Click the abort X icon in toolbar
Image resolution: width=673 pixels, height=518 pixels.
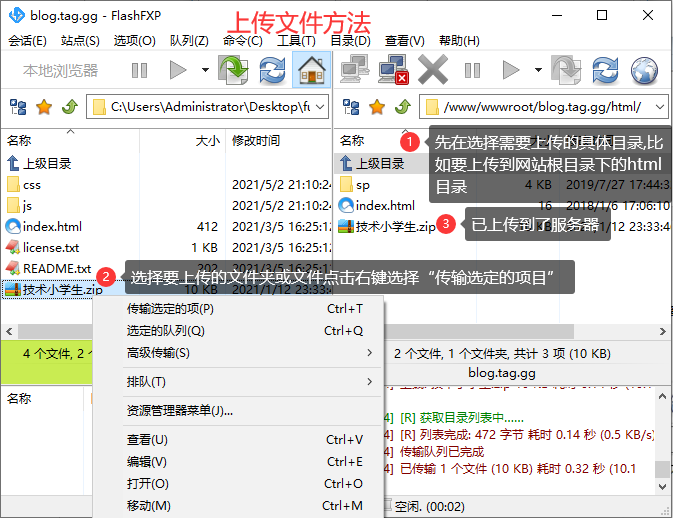(x=433, y=70)
